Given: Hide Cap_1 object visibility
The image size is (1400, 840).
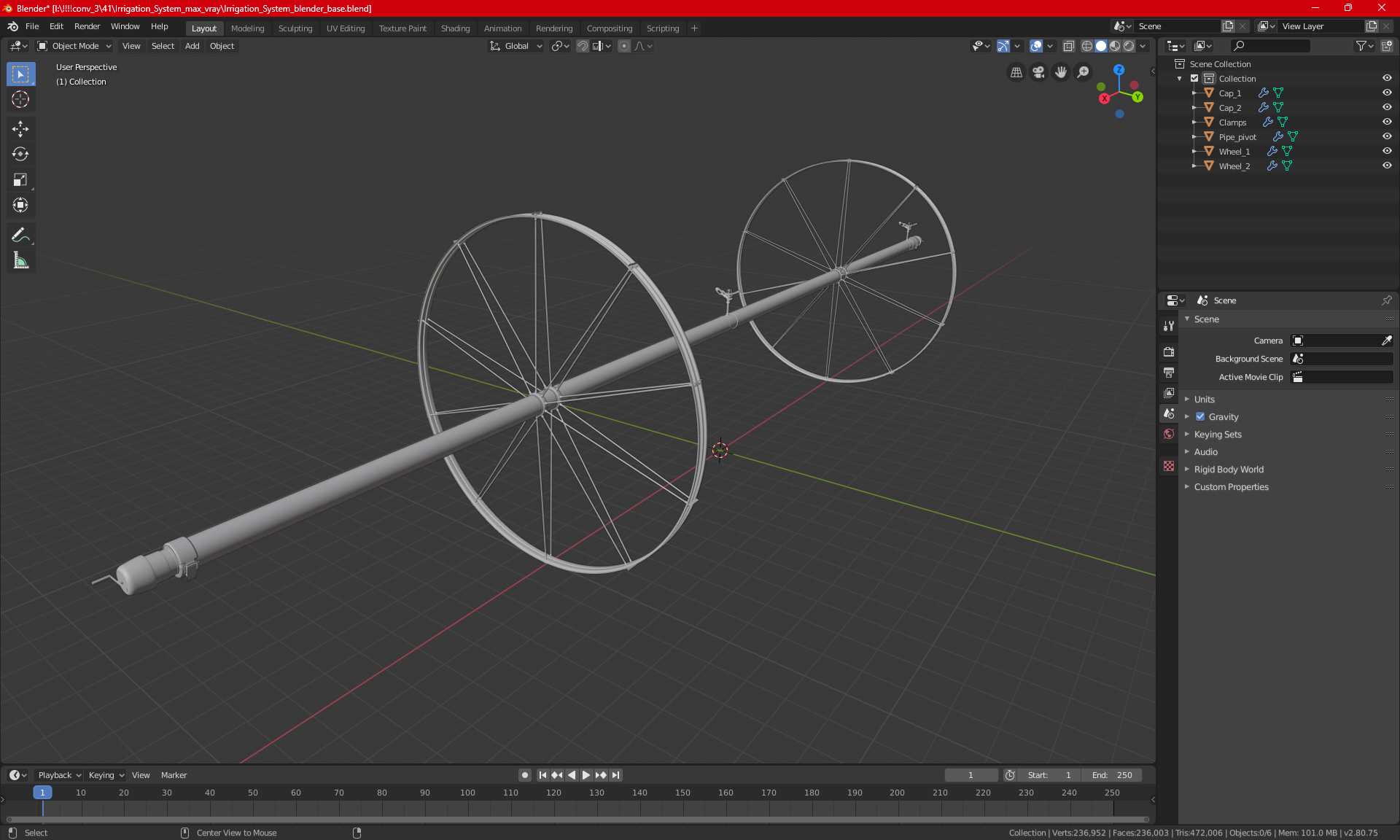Looking at the screenshot, I should coord(1387,93).
